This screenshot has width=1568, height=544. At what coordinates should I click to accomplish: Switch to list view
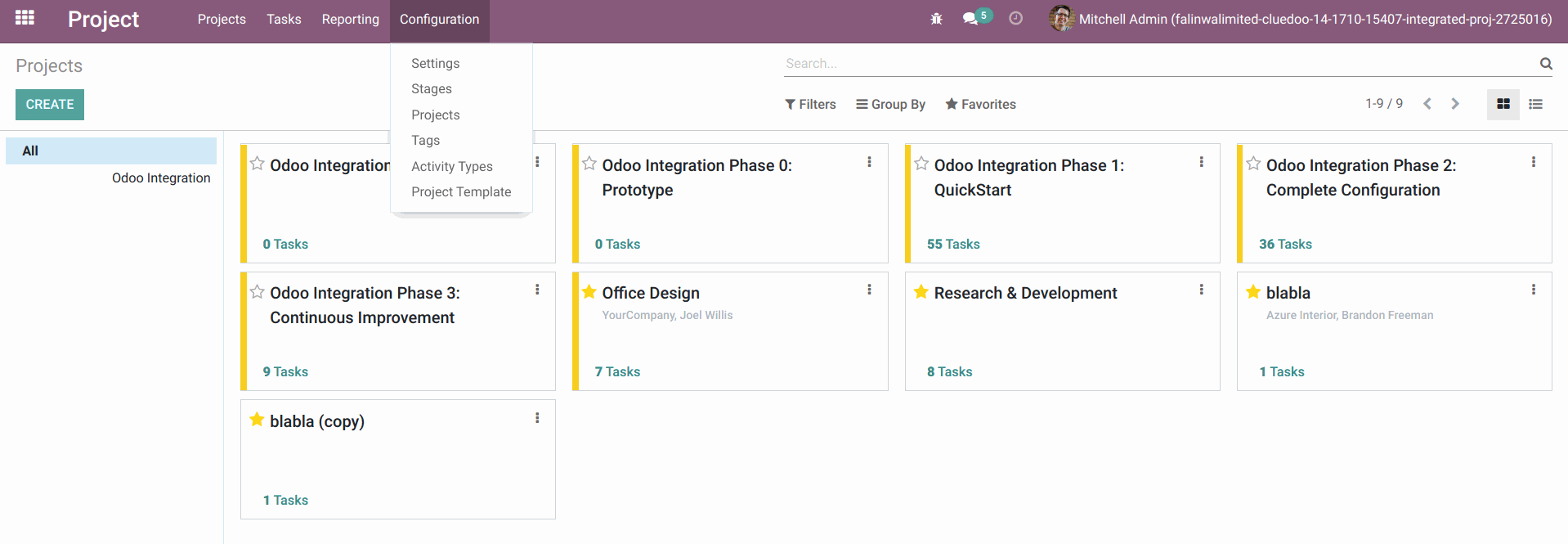point(1535,104)
